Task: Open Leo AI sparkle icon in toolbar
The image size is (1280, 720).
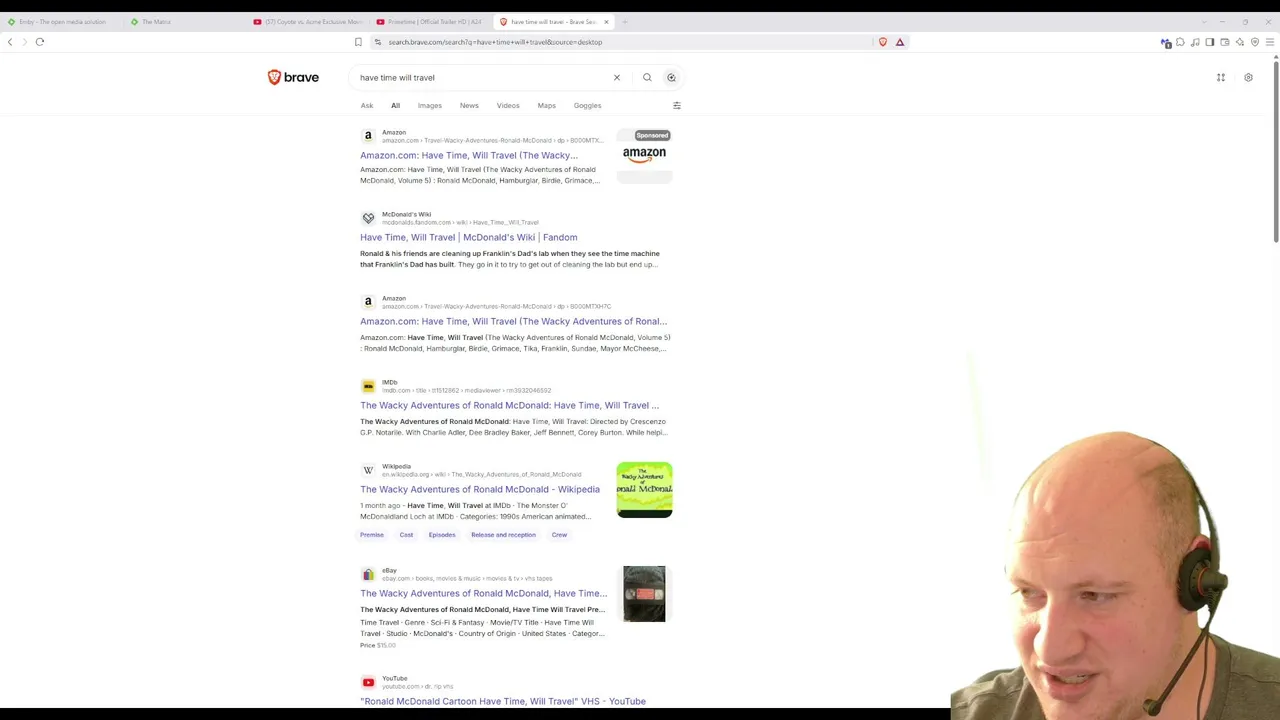Action: pos(1240,42)
